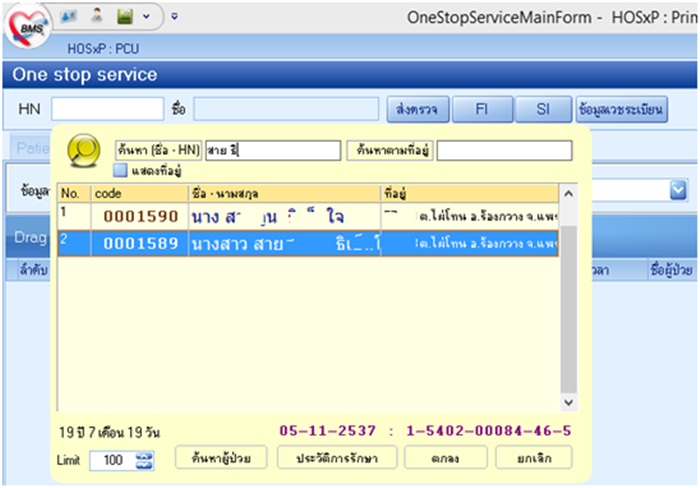This screenshot has width=700, height=488.
Task: Click the SI button
Action: click(x=543, y=109)
